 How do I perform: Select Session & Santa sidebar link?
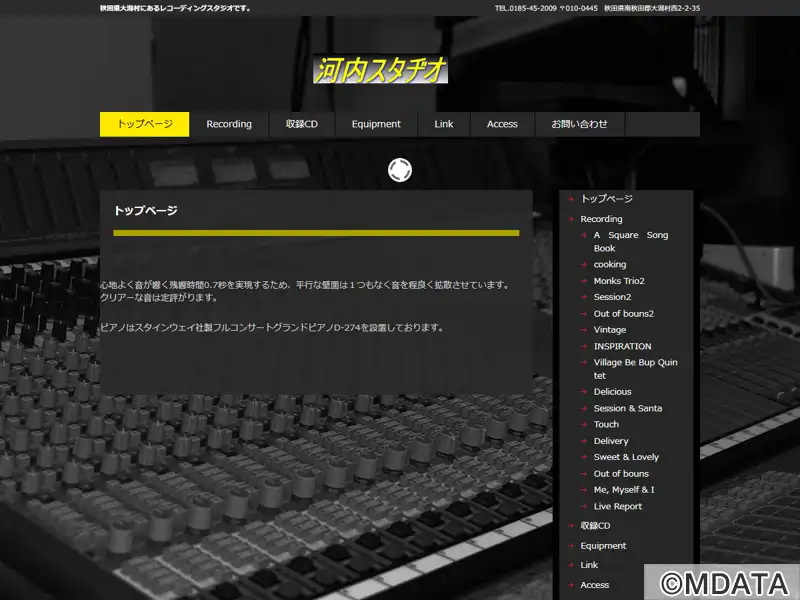pos(627,408)
